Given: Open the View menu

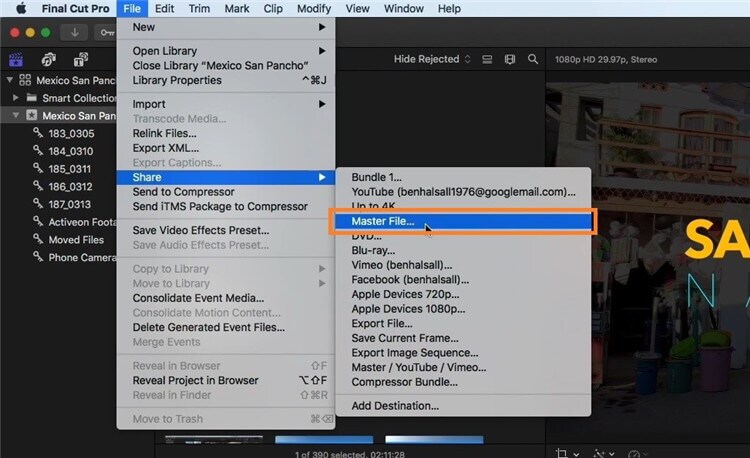Looking at the screenshot, I should [x=357, y=9].
